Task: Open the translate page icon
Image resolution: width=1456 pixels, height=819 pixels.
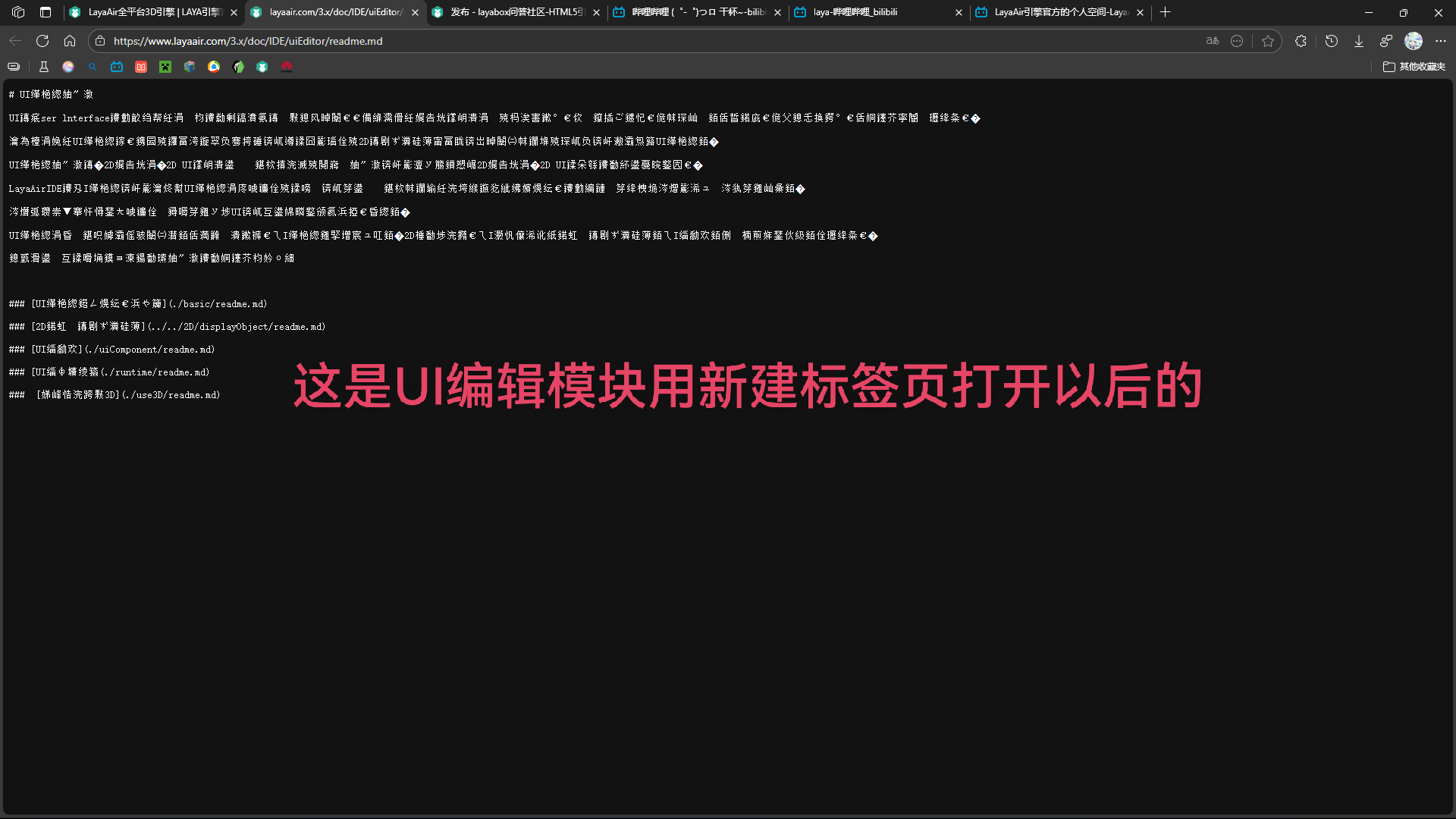Action: point(1212,41)
